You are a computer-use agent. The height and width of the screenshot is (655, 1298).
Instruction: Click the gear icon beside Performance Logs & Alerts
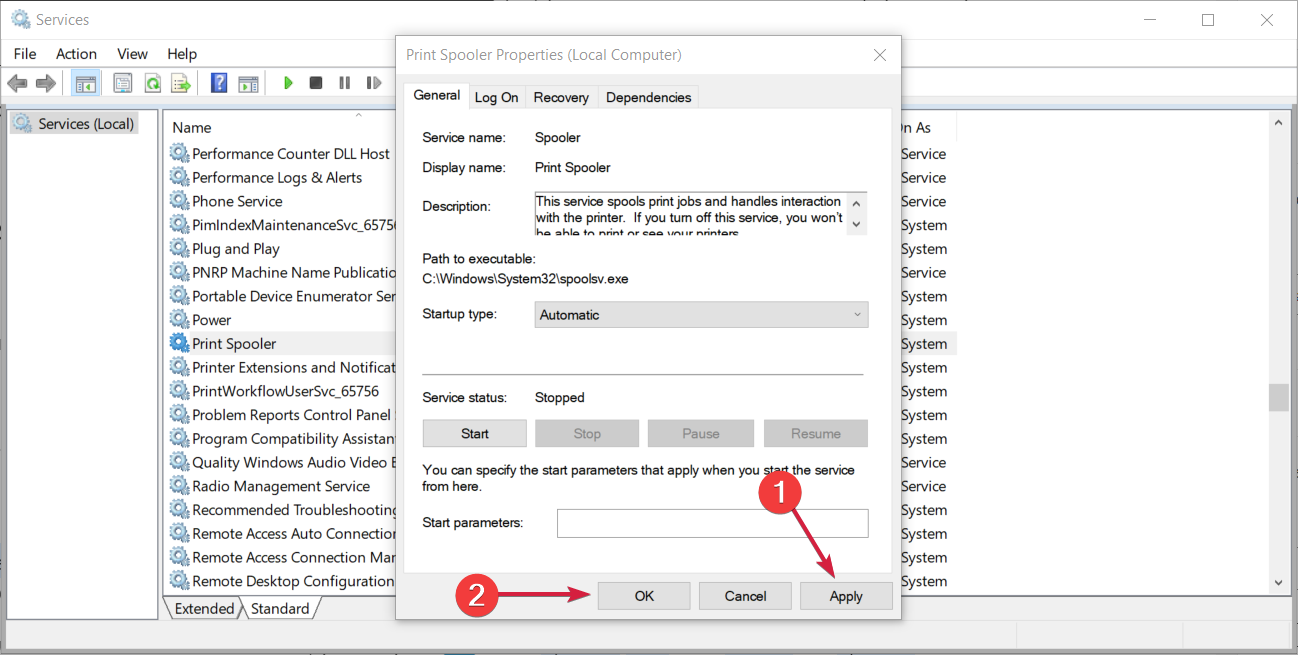179,177
